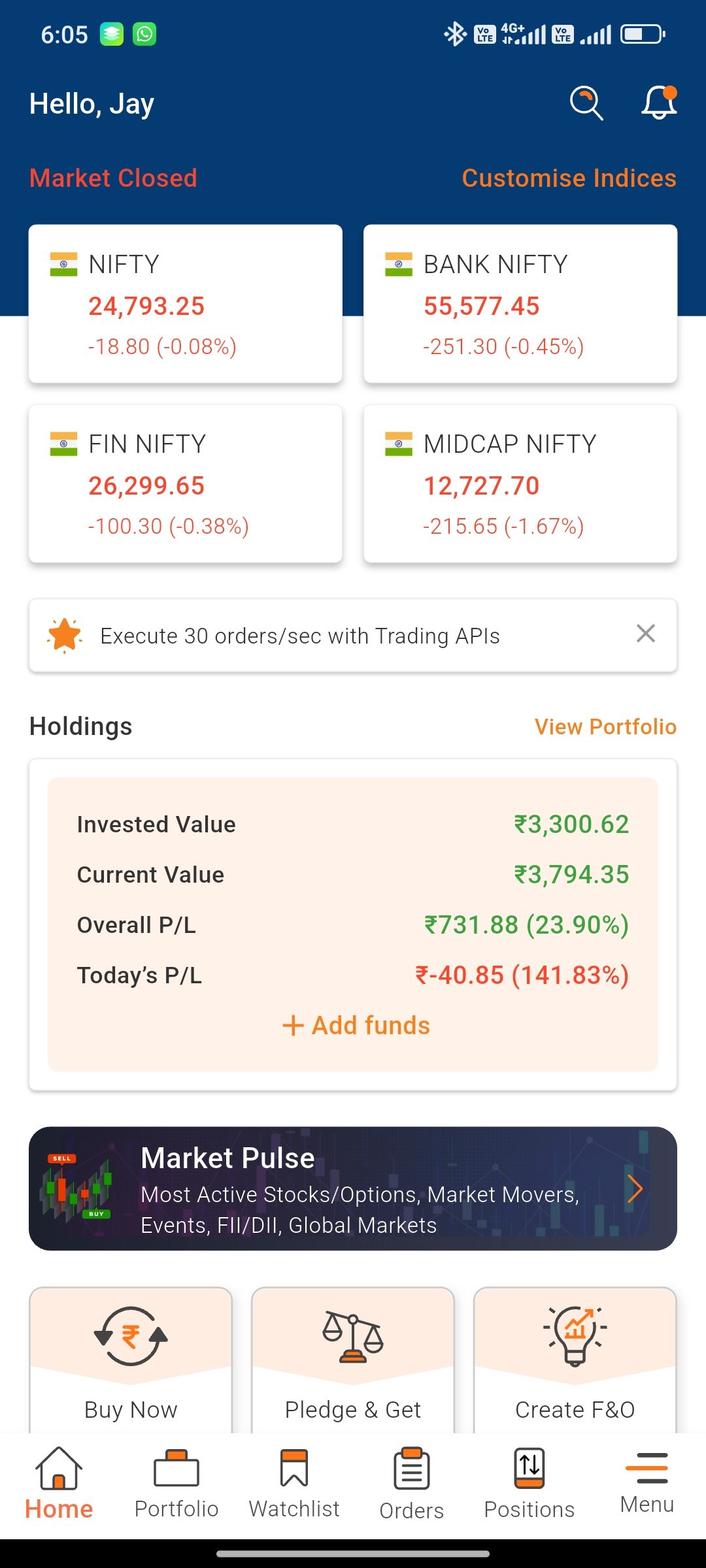The image size is (706, 1568).
Task: Open the search magnifier icon
Action: [586, 103]
